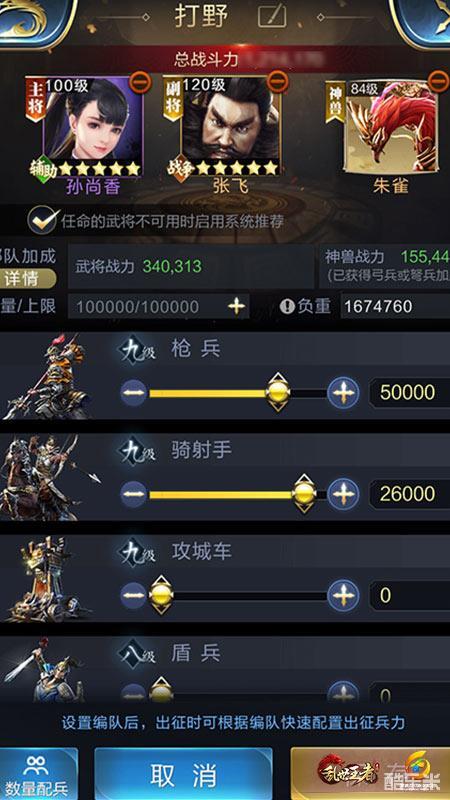Viewport: 450px width, 800px height.
Task: Open 详情 for troop bonus details
Action: point(26,279)
